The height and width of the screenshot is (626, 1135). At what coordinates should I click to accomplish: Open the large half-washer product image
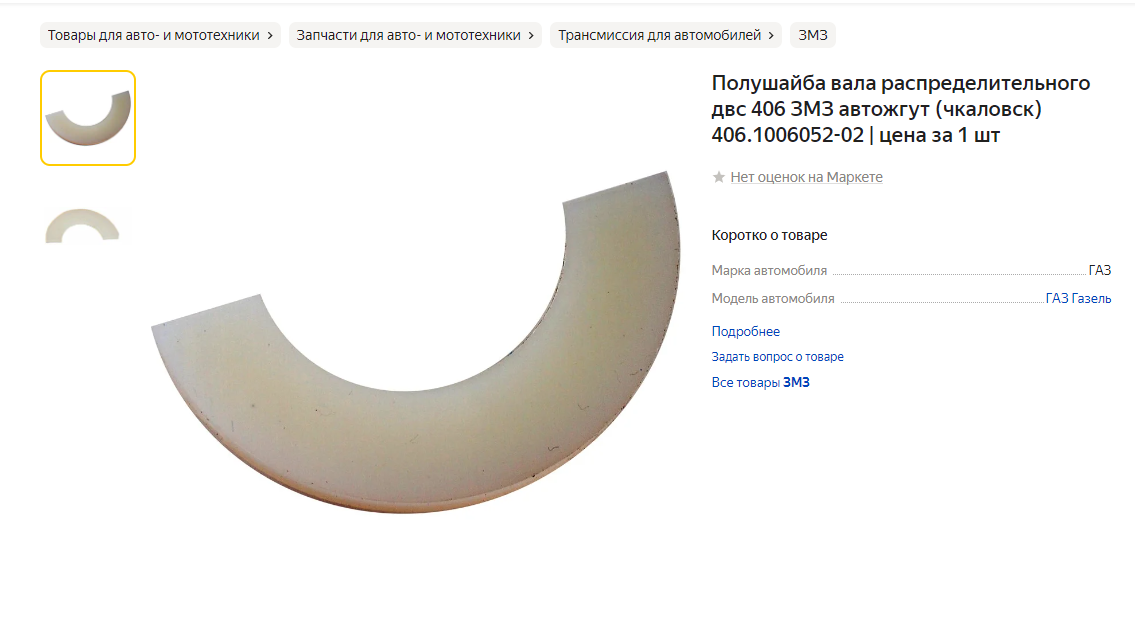pyautogui.click(x=415, y=342)
